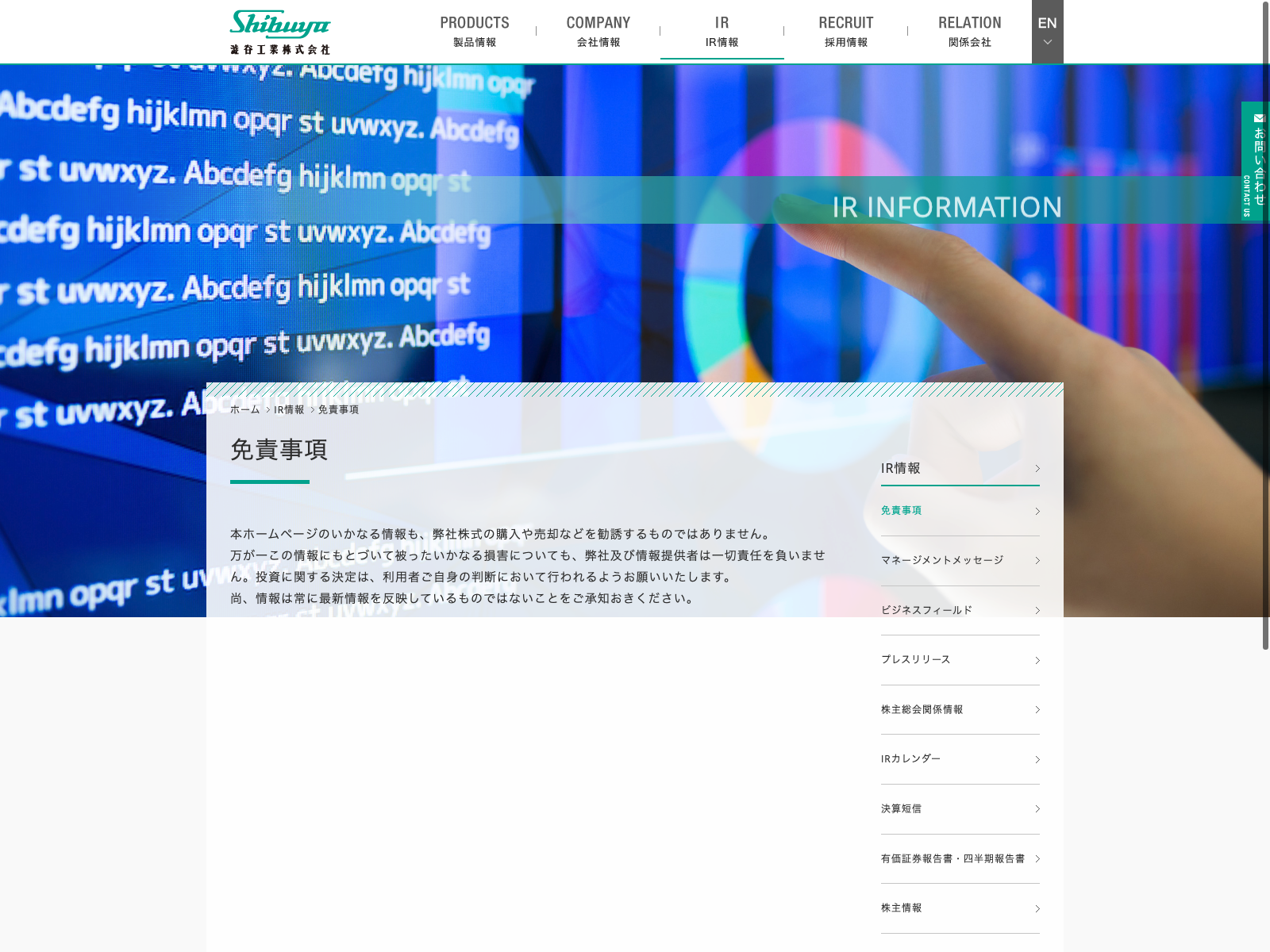Open the RECRUIT 採用情報 menu
The width and height of the screenshot is (1270, 952).
click(x=845, y=32)
